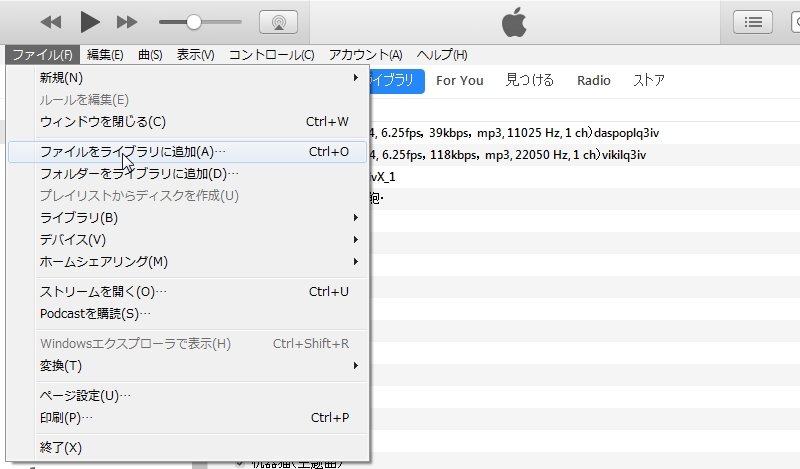Open the ファイル(F) menu

(x=42, y=55)
